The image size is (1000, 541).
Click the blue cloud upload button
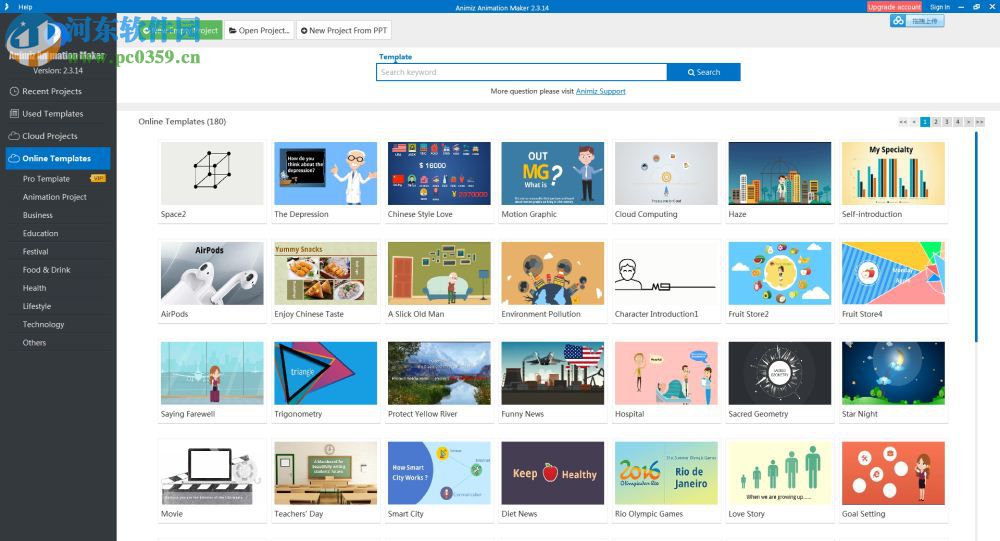(917, 21)
